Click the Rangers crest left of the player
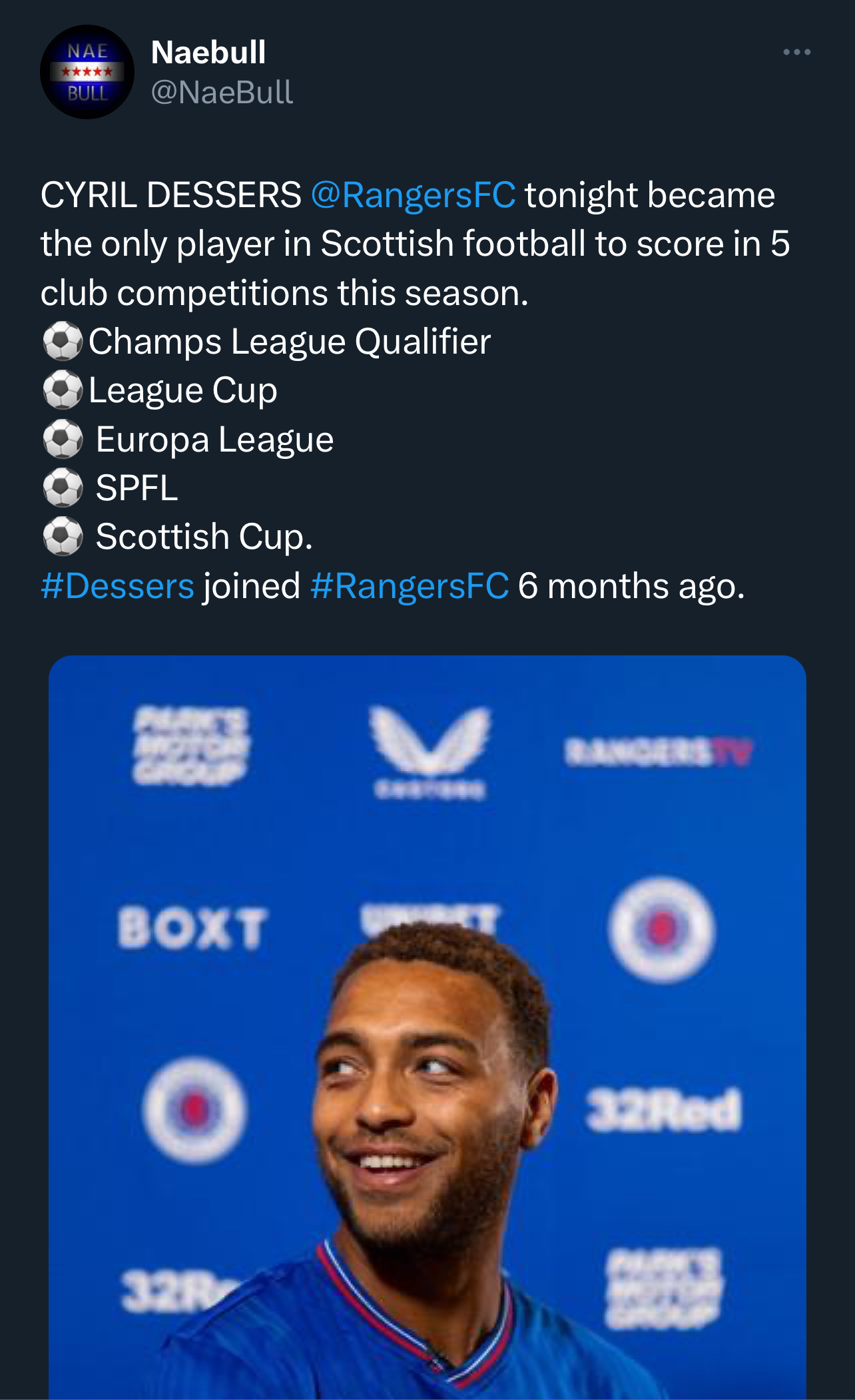Screen dimensions: 855x1400 (195, 1110)
